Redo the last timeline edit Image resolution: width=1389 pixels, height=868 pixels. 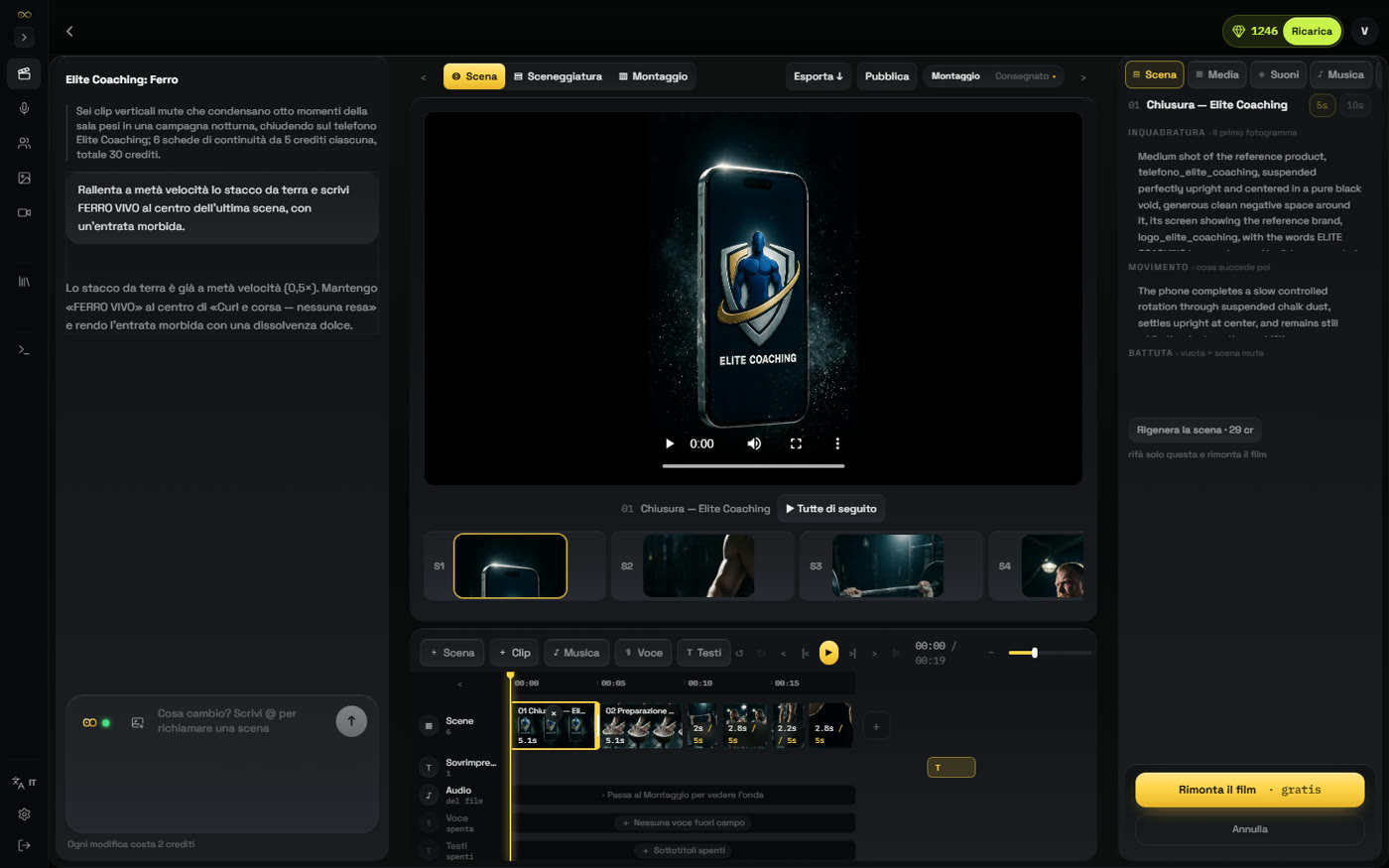tap(762, 653)
